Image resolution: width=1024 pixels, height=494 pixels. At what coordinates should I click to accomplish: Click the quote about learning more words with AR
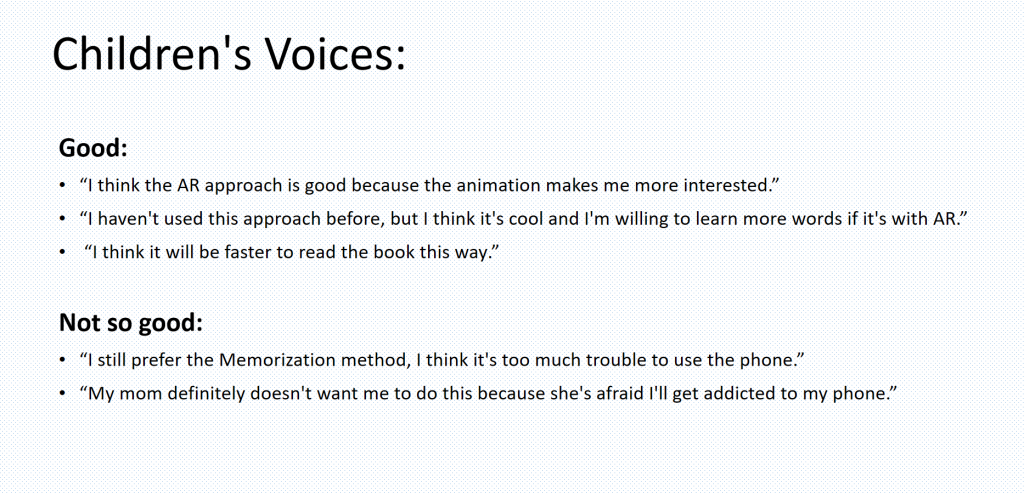[522, 220]
